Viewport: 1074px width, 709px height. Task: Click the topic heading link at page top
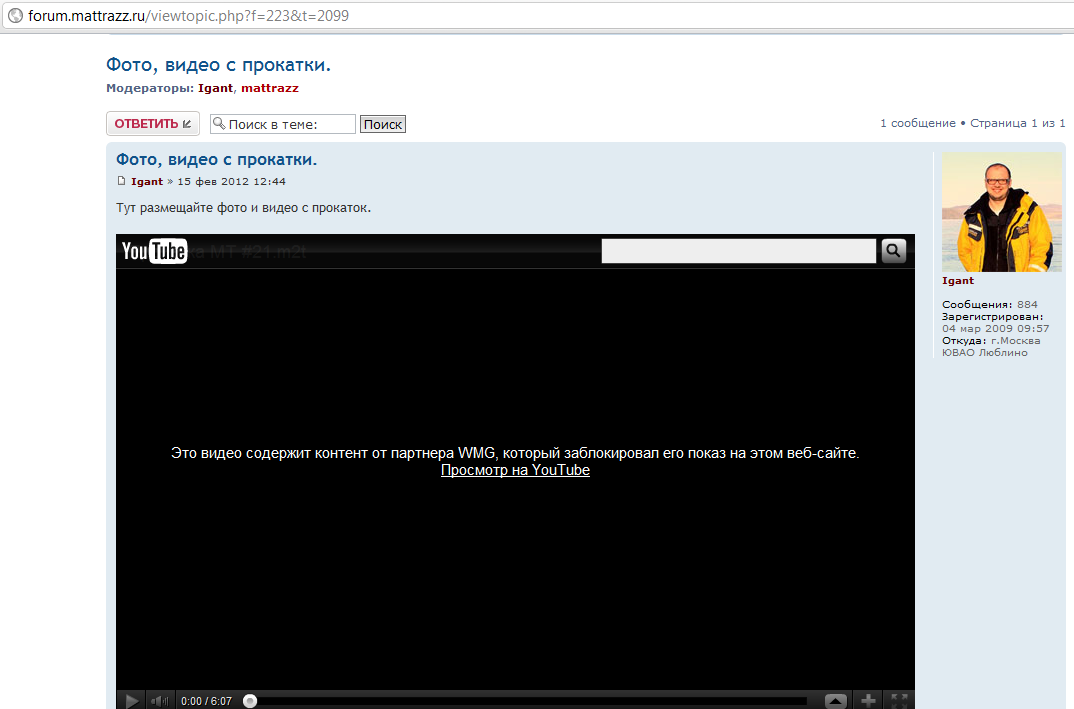click(x=218, y=65)
